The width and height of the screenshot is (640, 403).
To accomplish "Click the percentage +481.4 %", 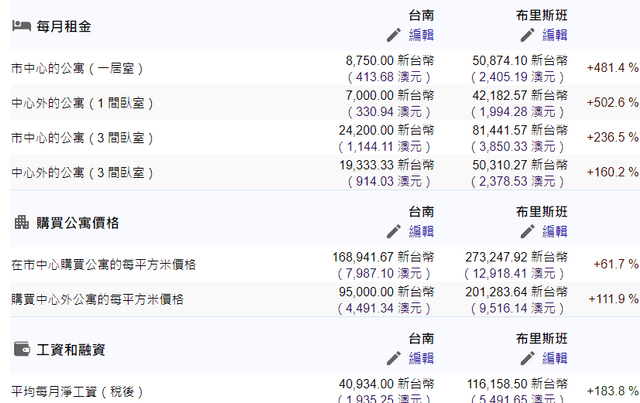I will coord(613,68).
